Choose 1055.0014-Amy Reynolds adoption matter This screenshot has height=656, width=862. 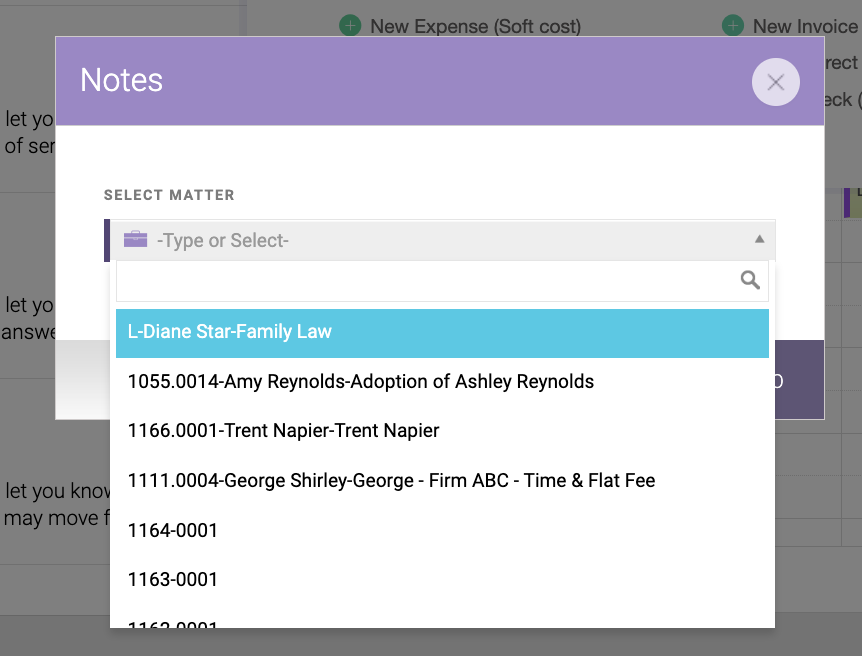[x=442, y=382]
